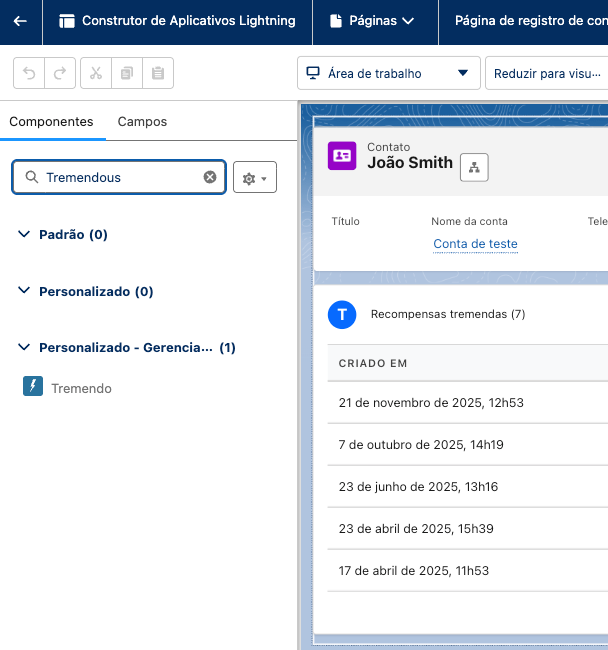
Task: Click the redo icon
Action: (x=60, y=73)
